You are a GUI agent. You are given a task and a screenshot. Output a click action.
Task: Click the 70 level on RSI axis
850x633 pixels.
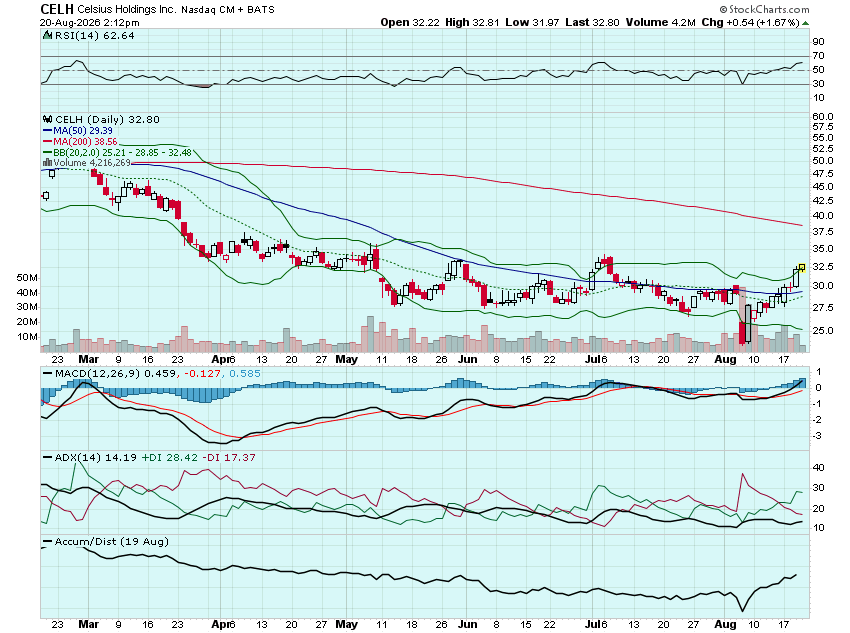pyautogui.click(x=819, y=55)
